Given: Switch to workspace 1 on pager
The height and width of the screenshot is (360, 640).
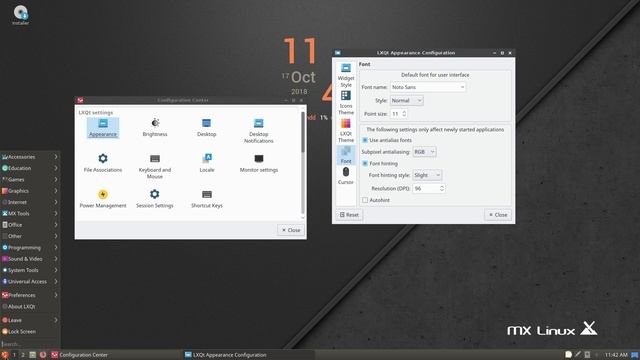Looking at the screenshot, I should point(14,355).
